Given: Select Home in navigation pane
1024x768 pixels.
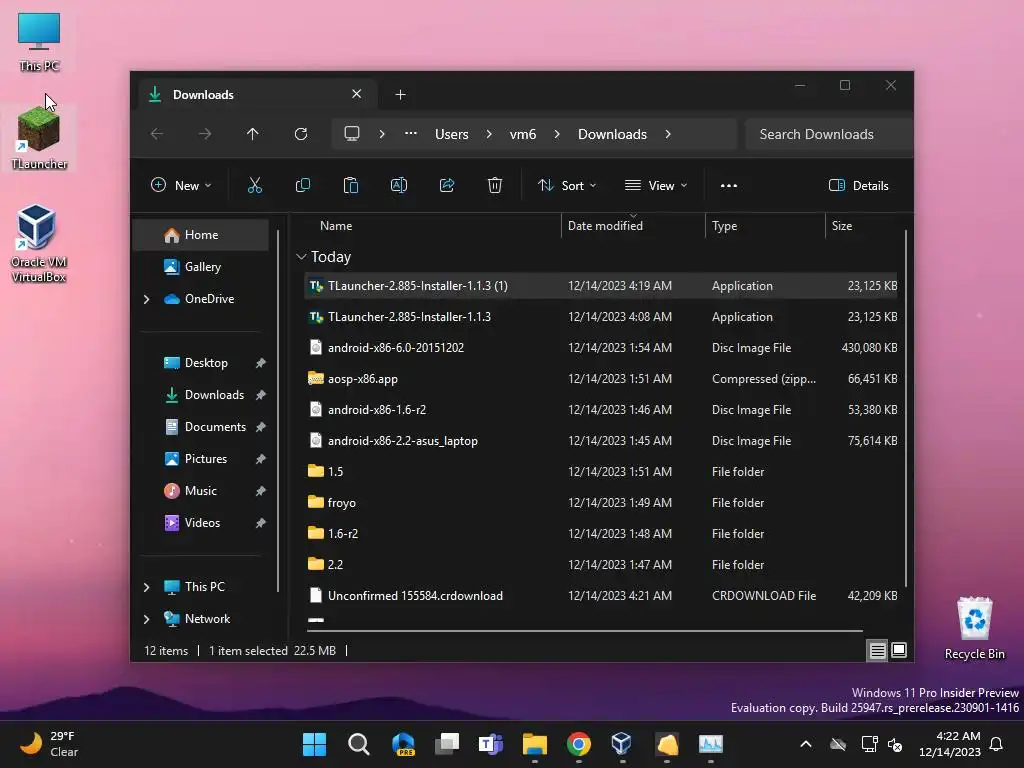Looking at the screenshot, I should (200, 235).
